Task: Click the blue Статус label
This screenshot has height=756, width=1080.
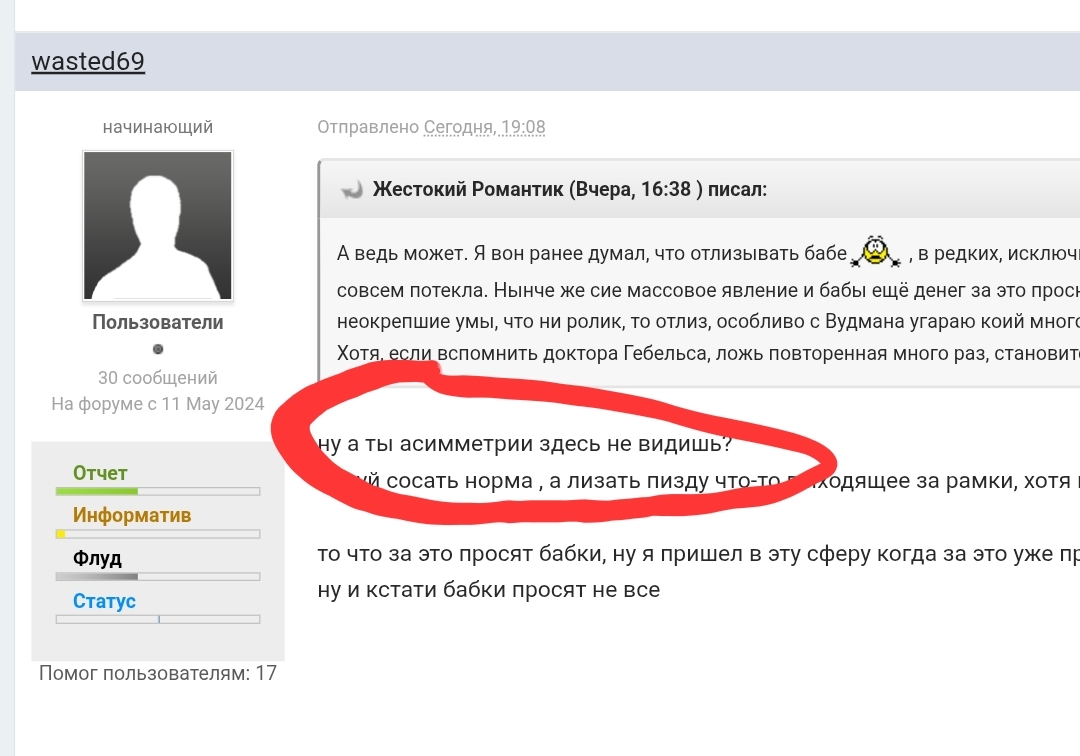Action: [x=104, y=601]
